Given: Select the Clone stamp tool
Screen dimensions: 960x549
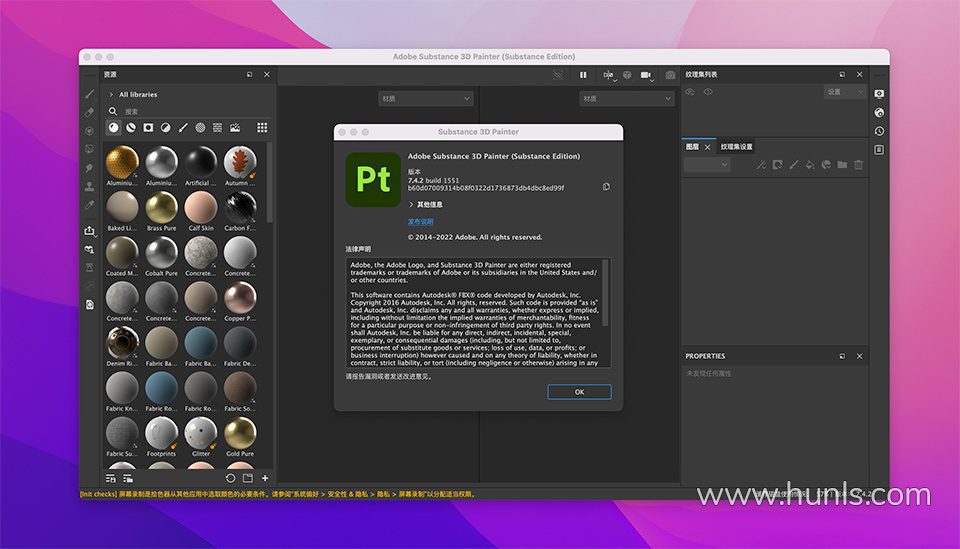Looking at the screenshot, I should tap(89, 186).
